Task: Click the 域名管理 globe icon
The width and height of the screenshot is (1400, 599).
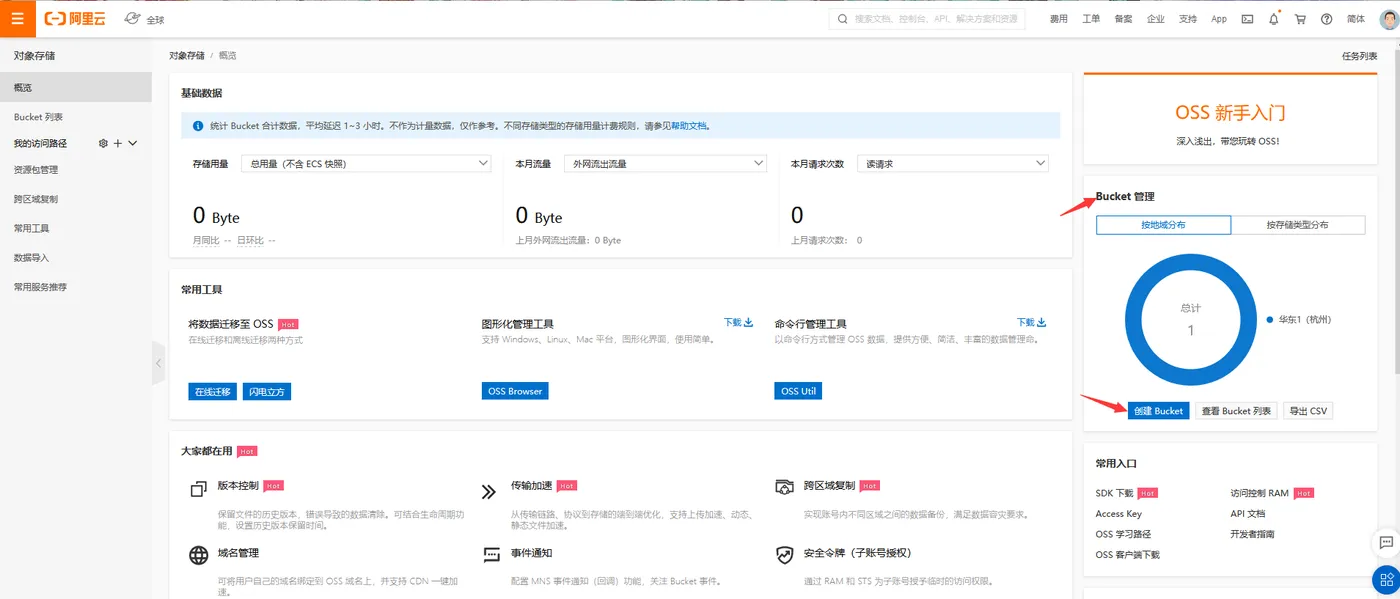Action: pos(198,555)
